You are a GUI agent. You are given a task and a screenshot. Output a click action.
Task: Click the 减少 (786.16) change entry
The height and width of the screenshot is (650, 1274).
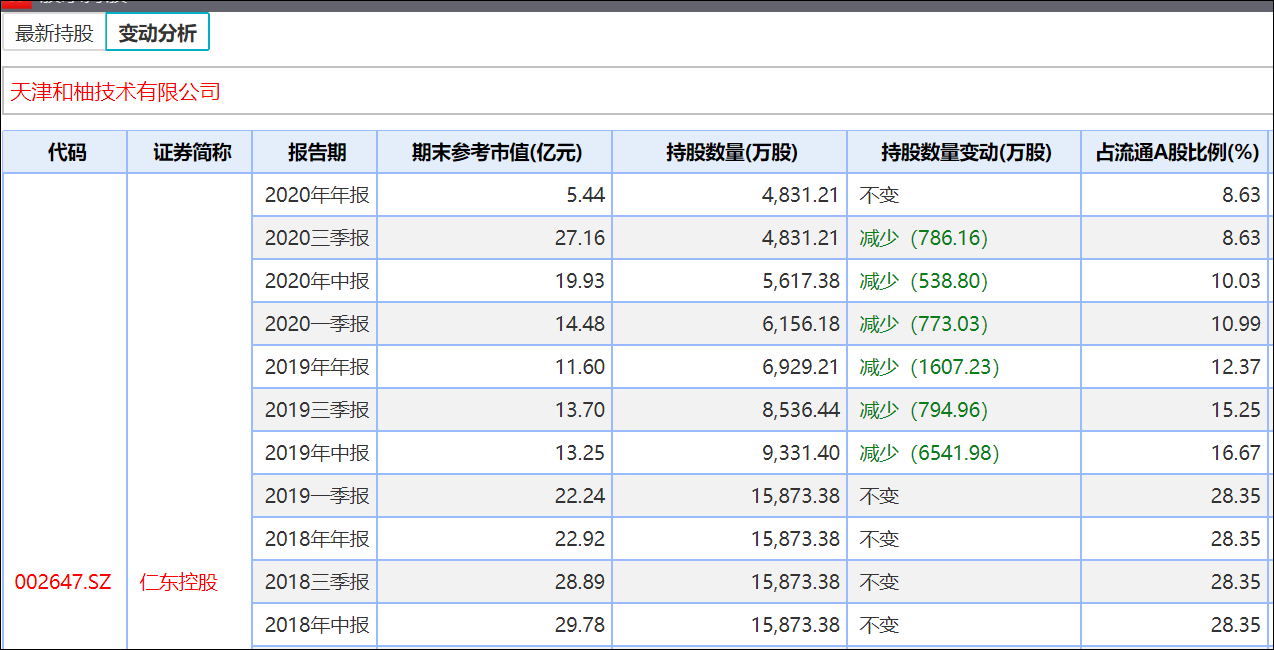(923, 238)
